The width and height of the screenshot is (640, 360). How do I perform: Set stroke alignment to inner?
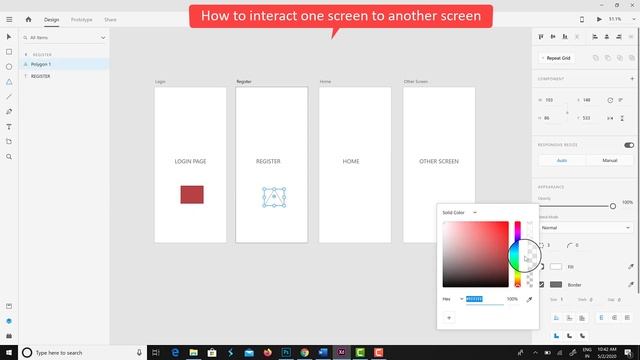coord(556,318)
